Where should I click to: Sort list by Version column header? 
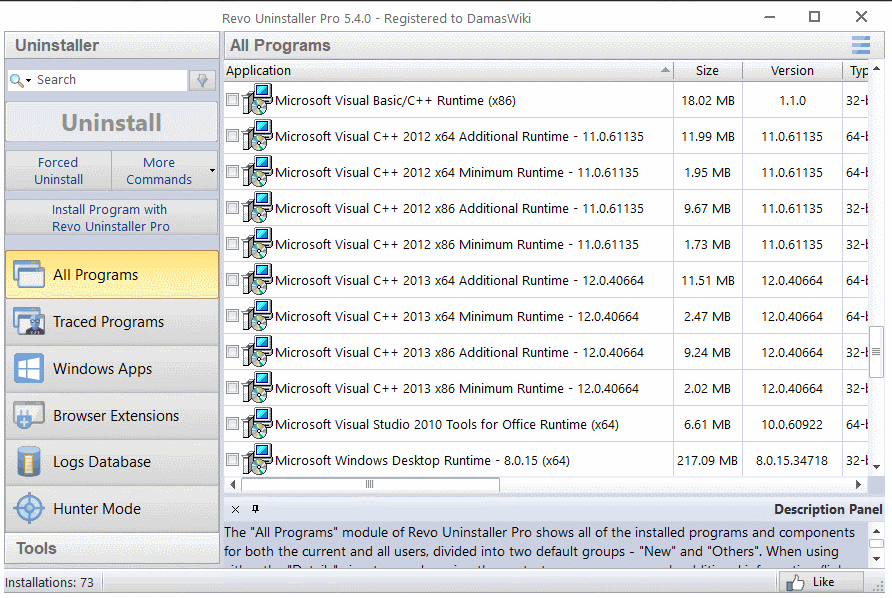point(792,71)
